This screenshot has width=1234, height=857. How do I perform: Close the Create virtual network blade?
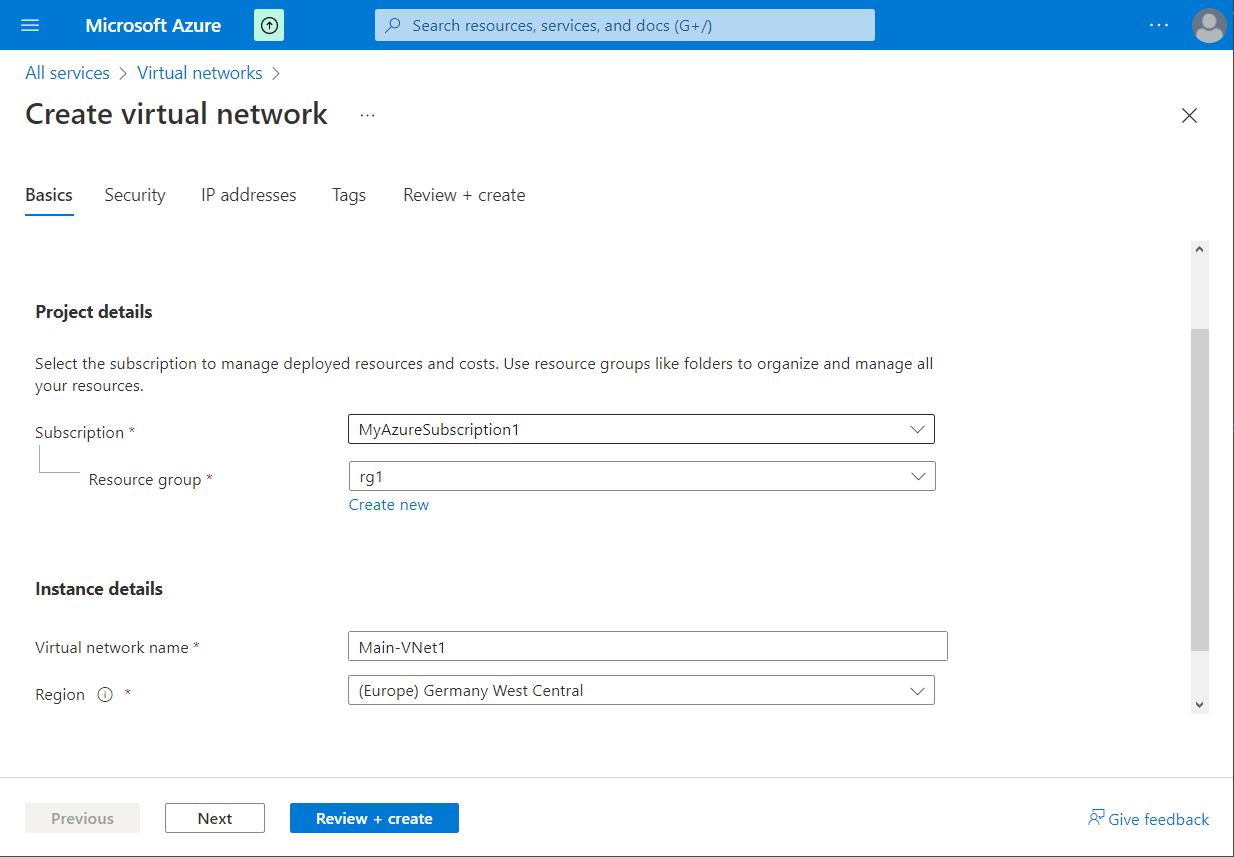point(1189,116)
